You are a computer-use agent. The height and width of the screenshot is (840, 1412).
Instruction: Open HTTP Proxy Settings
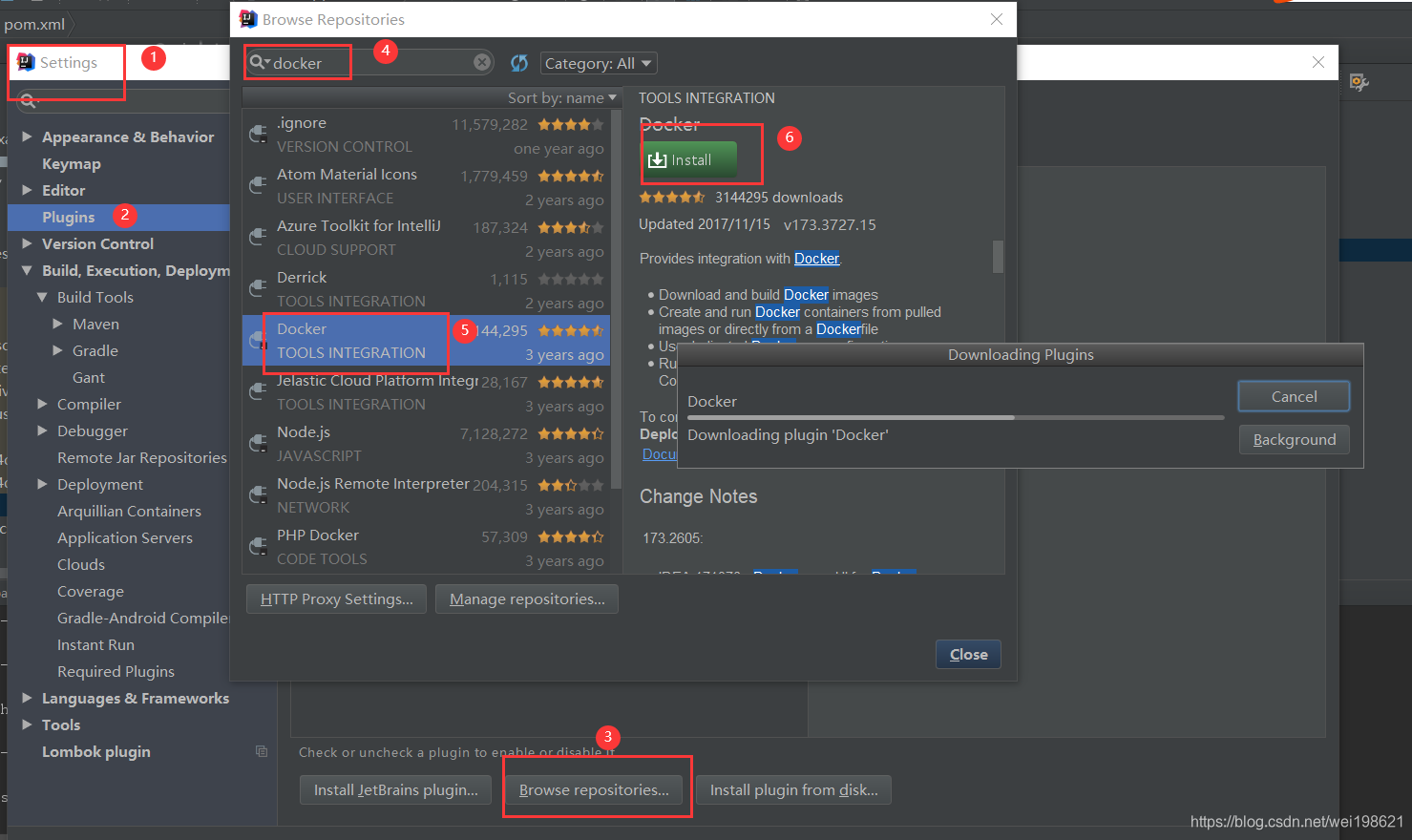pyautogui.click(x=336, y=598)
